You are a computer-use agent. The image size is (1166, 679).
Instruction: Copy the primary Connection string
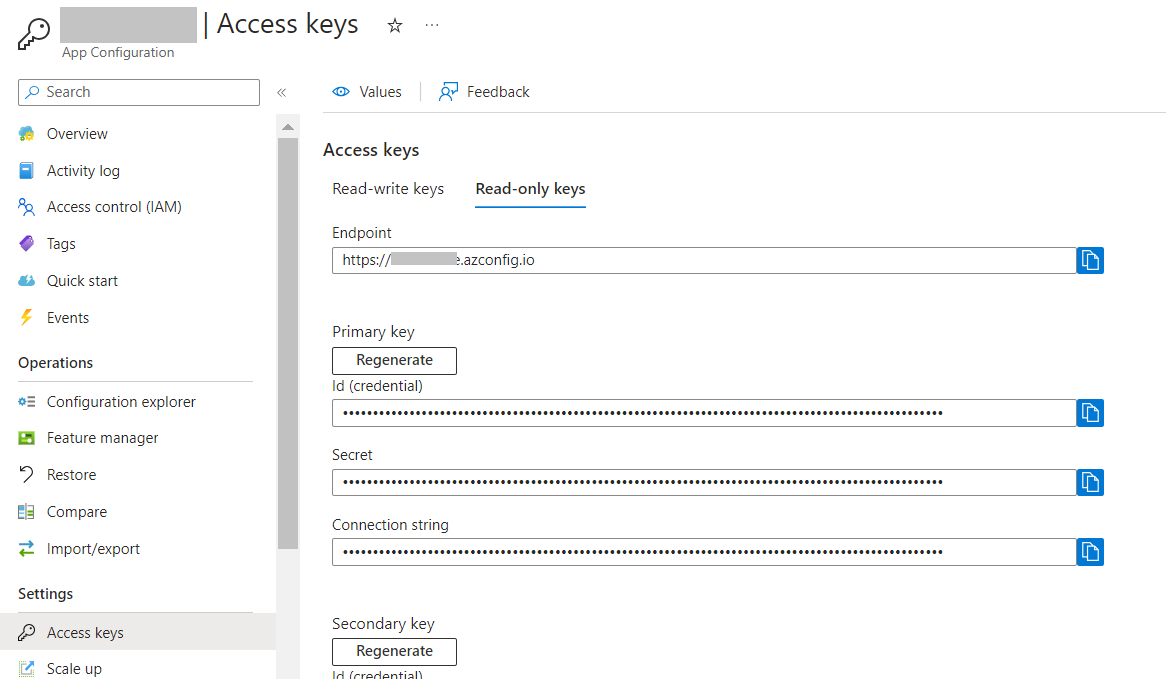tap(1090, 552)
